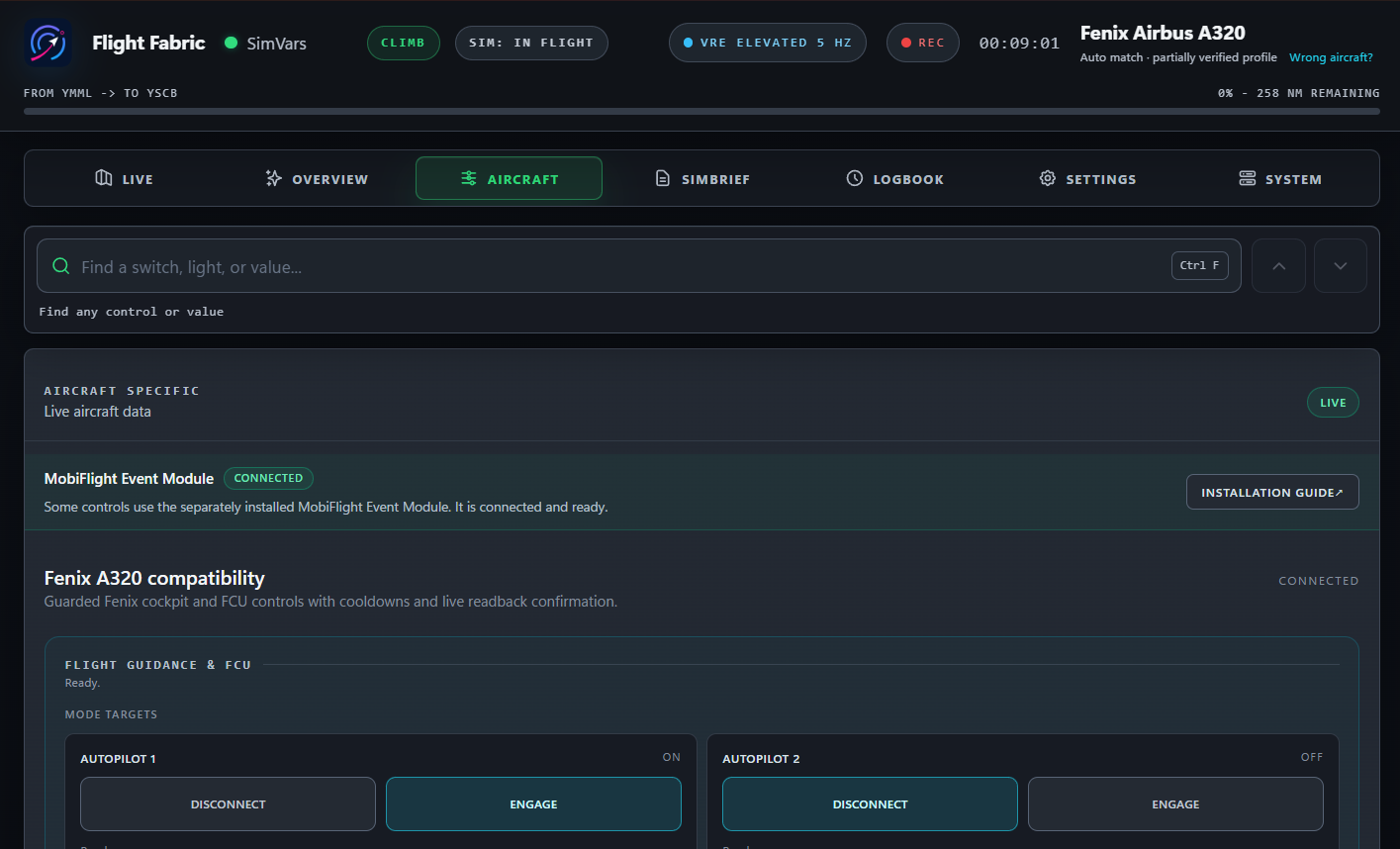Click the Ctrl F shortcut hint
Screen dimensions: 1400x849
[1199, 265]
